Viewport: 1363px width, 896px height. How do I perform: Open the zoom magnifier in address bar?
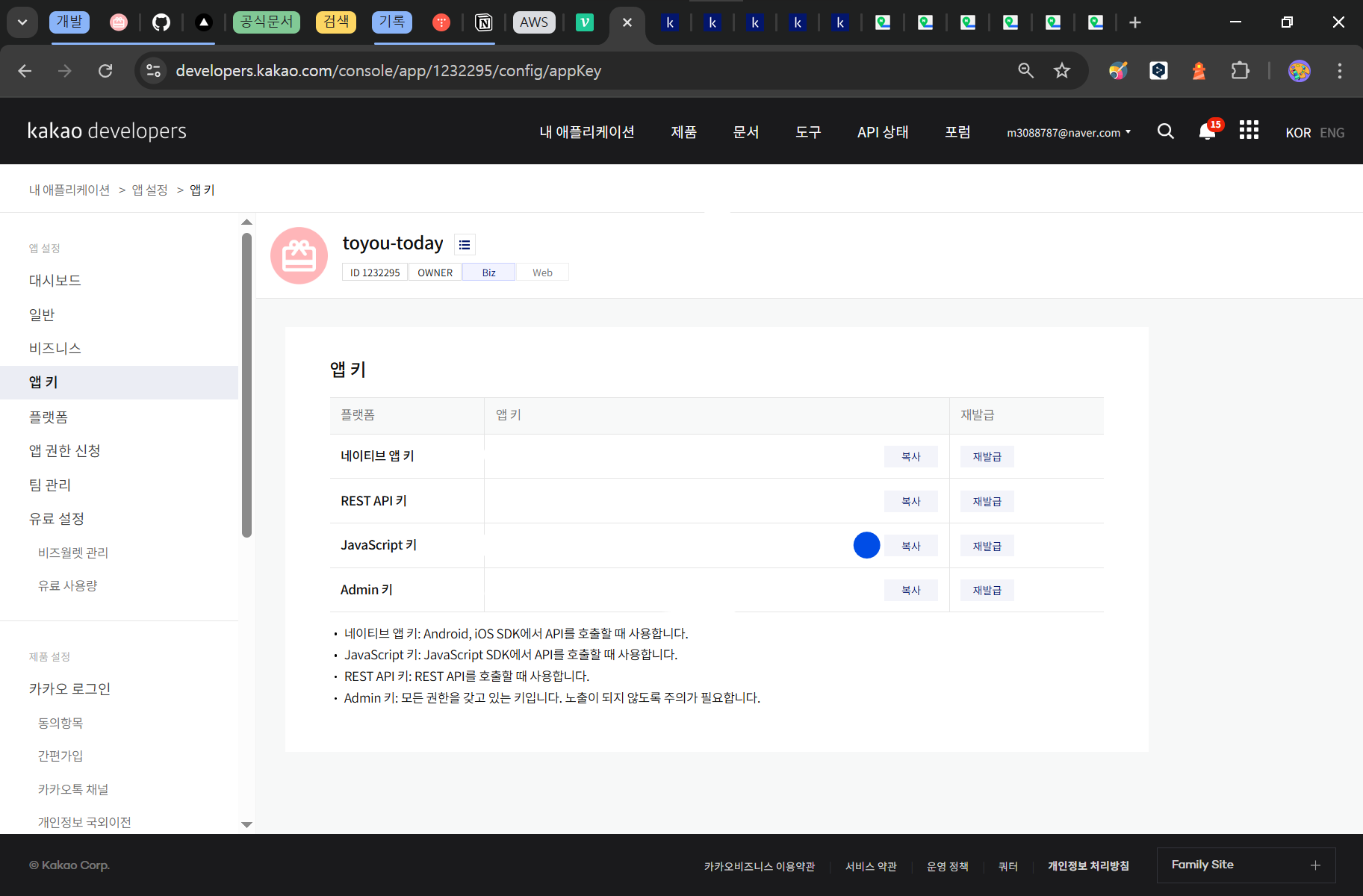(x=1026, y=71)
